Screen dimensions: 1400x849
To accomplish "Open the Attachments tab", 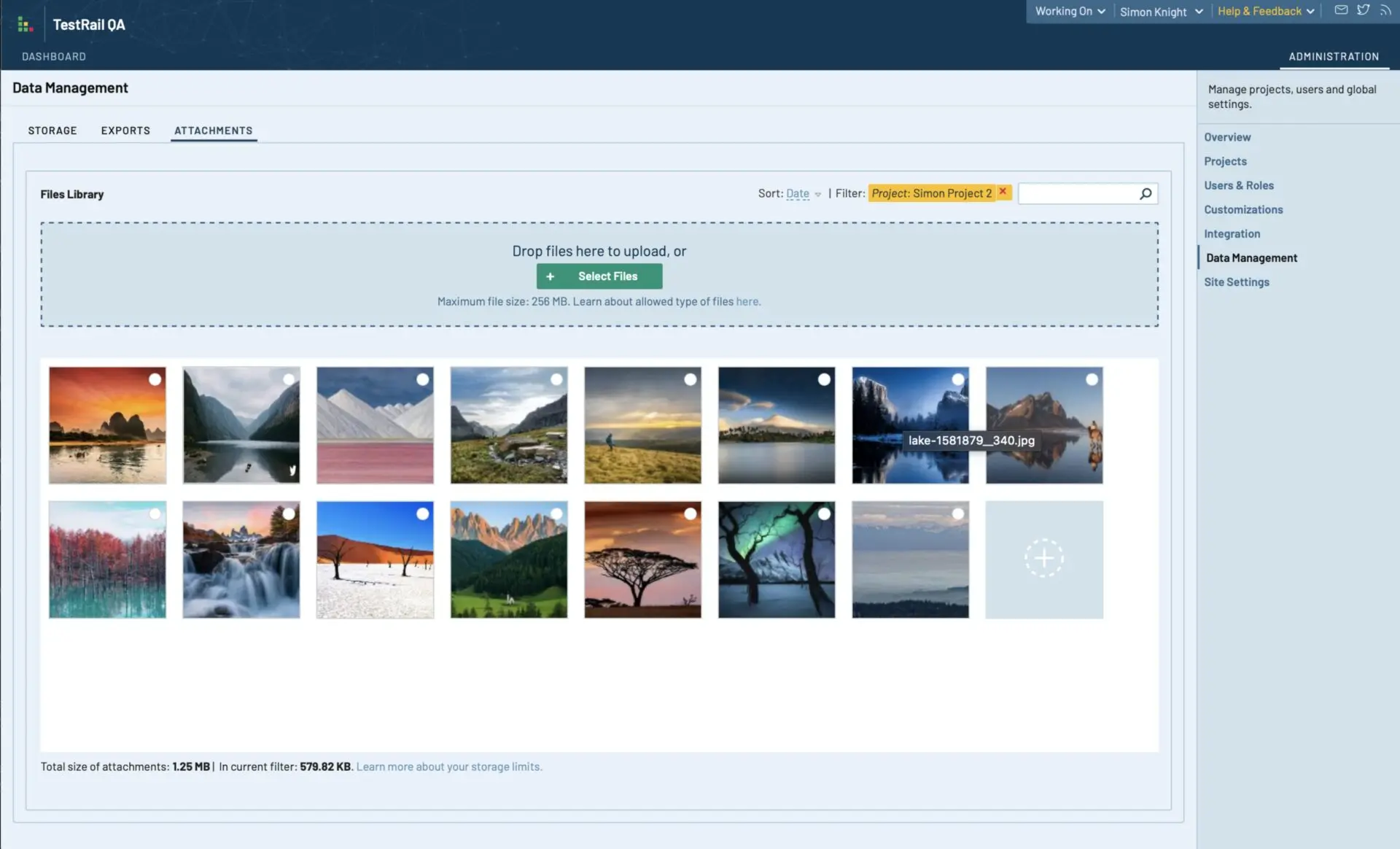I will [x=213, y=131].
